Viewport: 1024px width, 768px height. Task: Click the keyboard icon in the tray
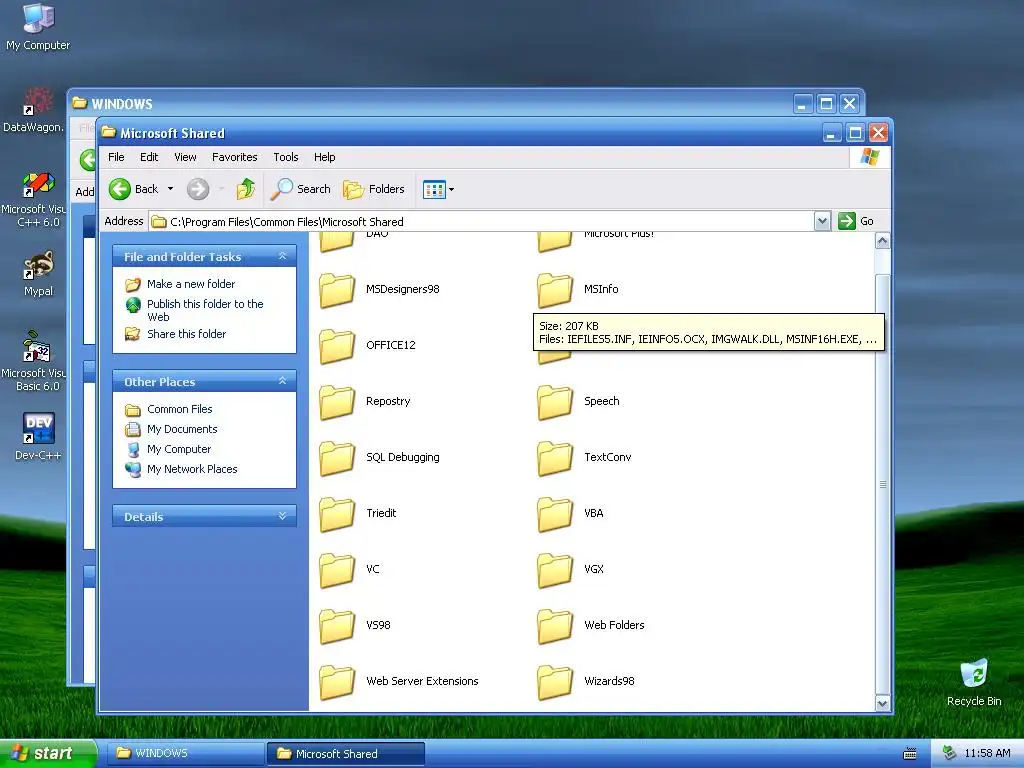(910, 754)
